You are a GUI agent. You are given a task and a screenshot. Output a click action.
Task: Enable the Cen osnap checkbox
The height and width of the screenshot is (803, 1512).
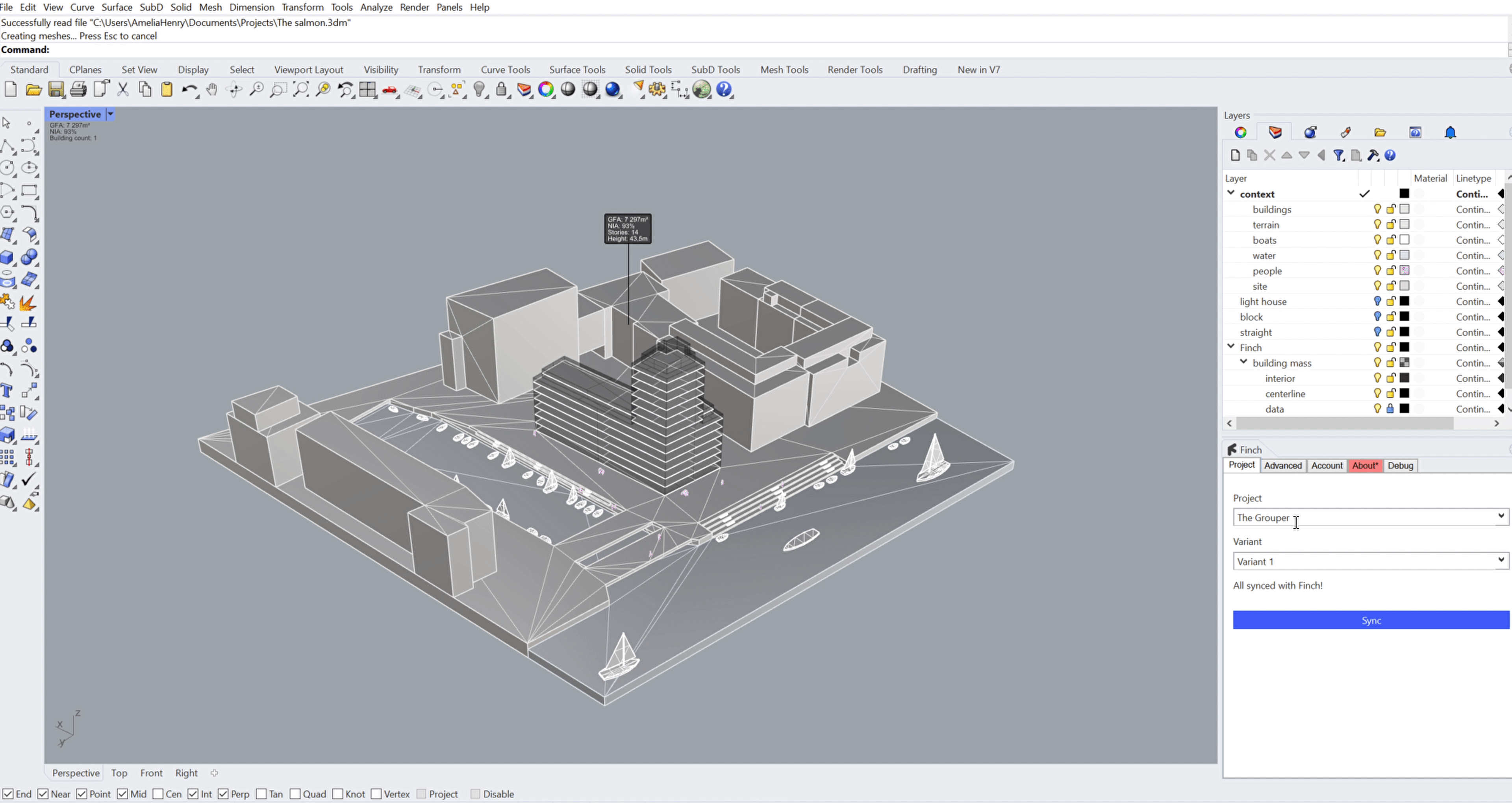point(158,794)
